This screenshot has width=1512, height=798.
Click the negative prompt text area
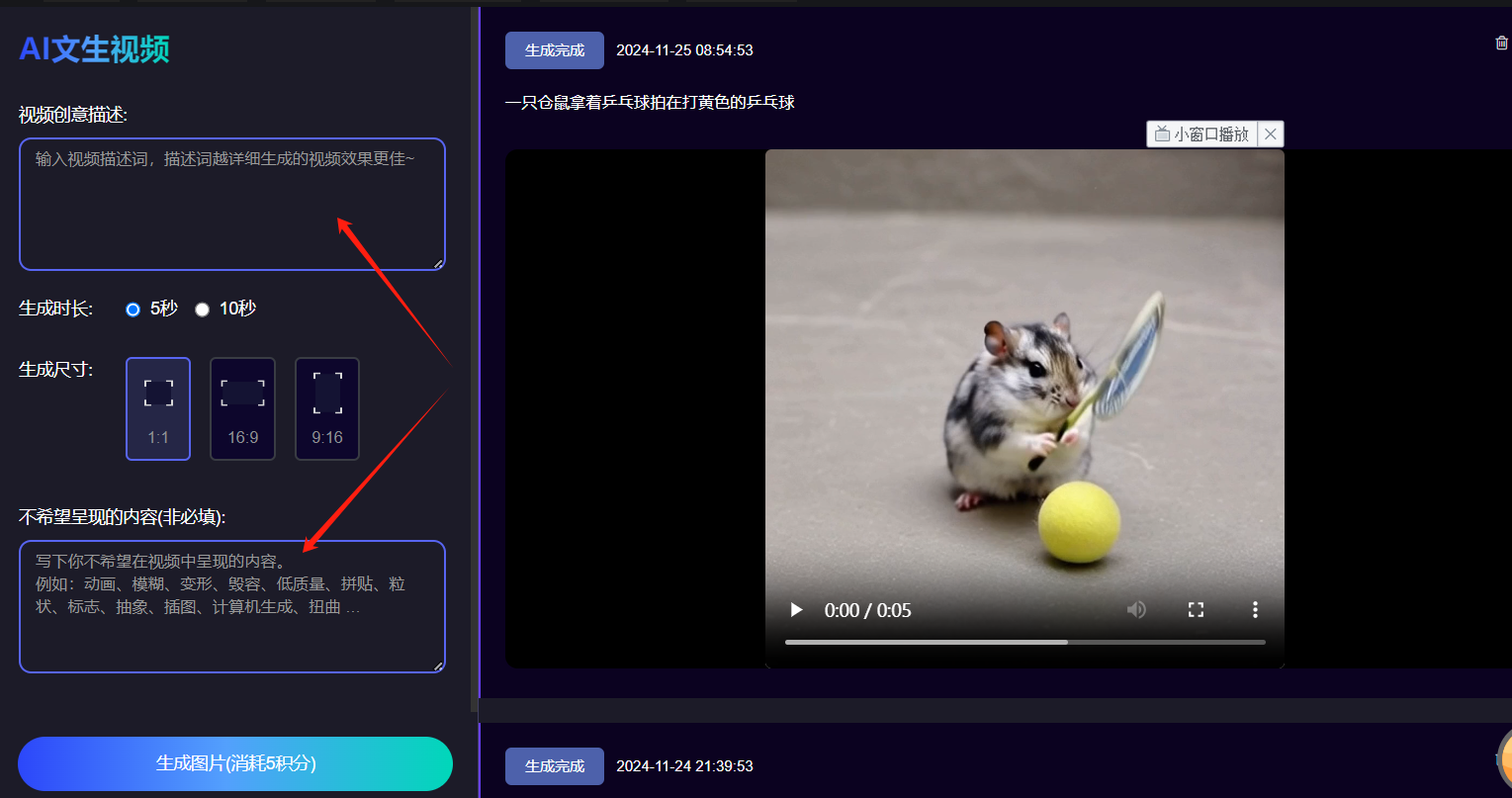(x=231, y=606)
